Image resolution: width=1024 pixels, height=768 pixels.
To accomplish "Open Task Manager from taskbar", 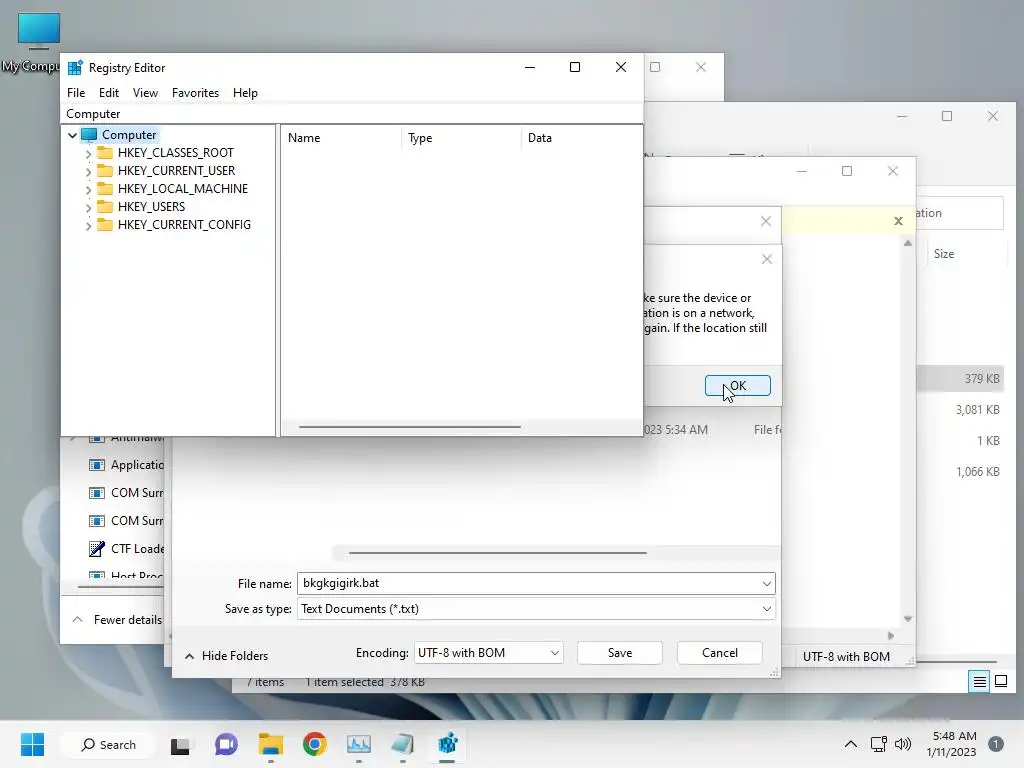I will pyautogui.click(x=359, y=744).
